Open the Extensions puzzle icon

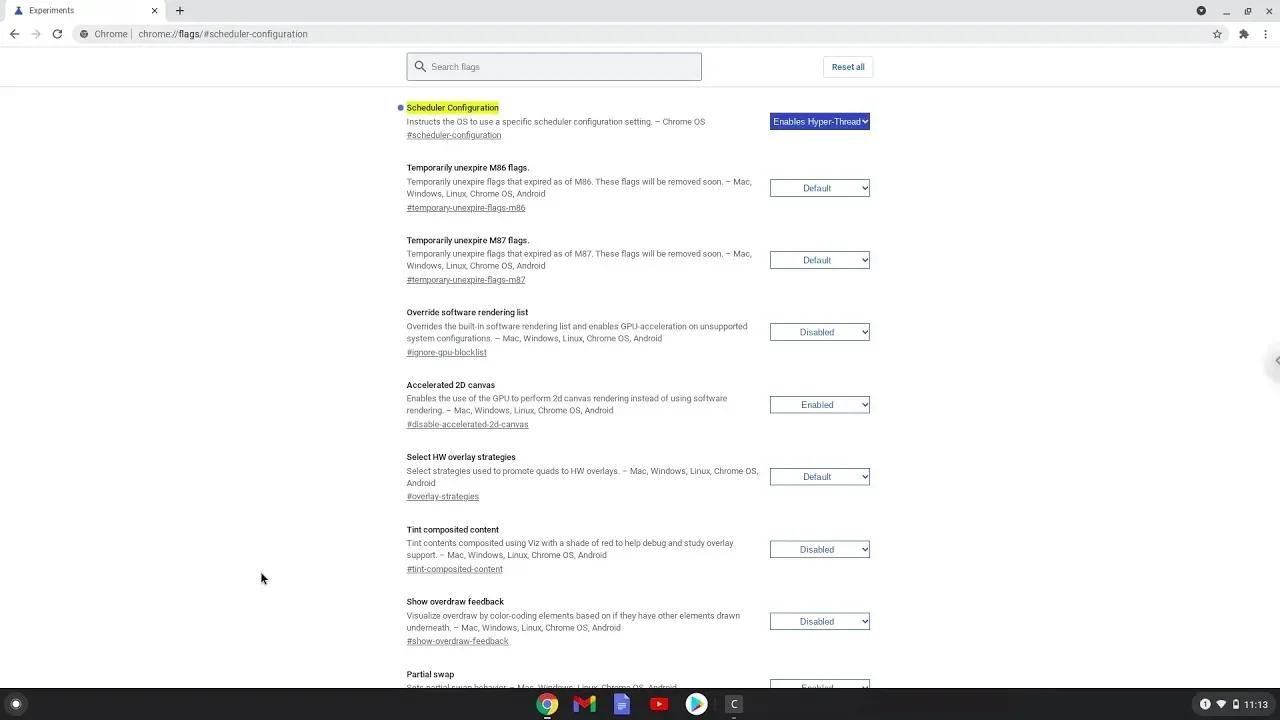(x=1244, y=34)
